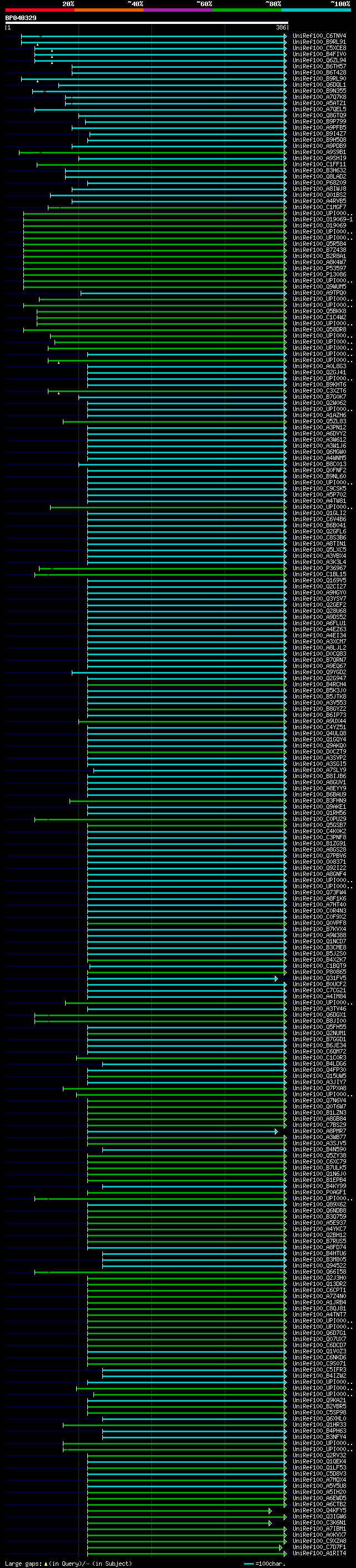Click hit label UniRef100_C4K0K2

pos(319,831)
